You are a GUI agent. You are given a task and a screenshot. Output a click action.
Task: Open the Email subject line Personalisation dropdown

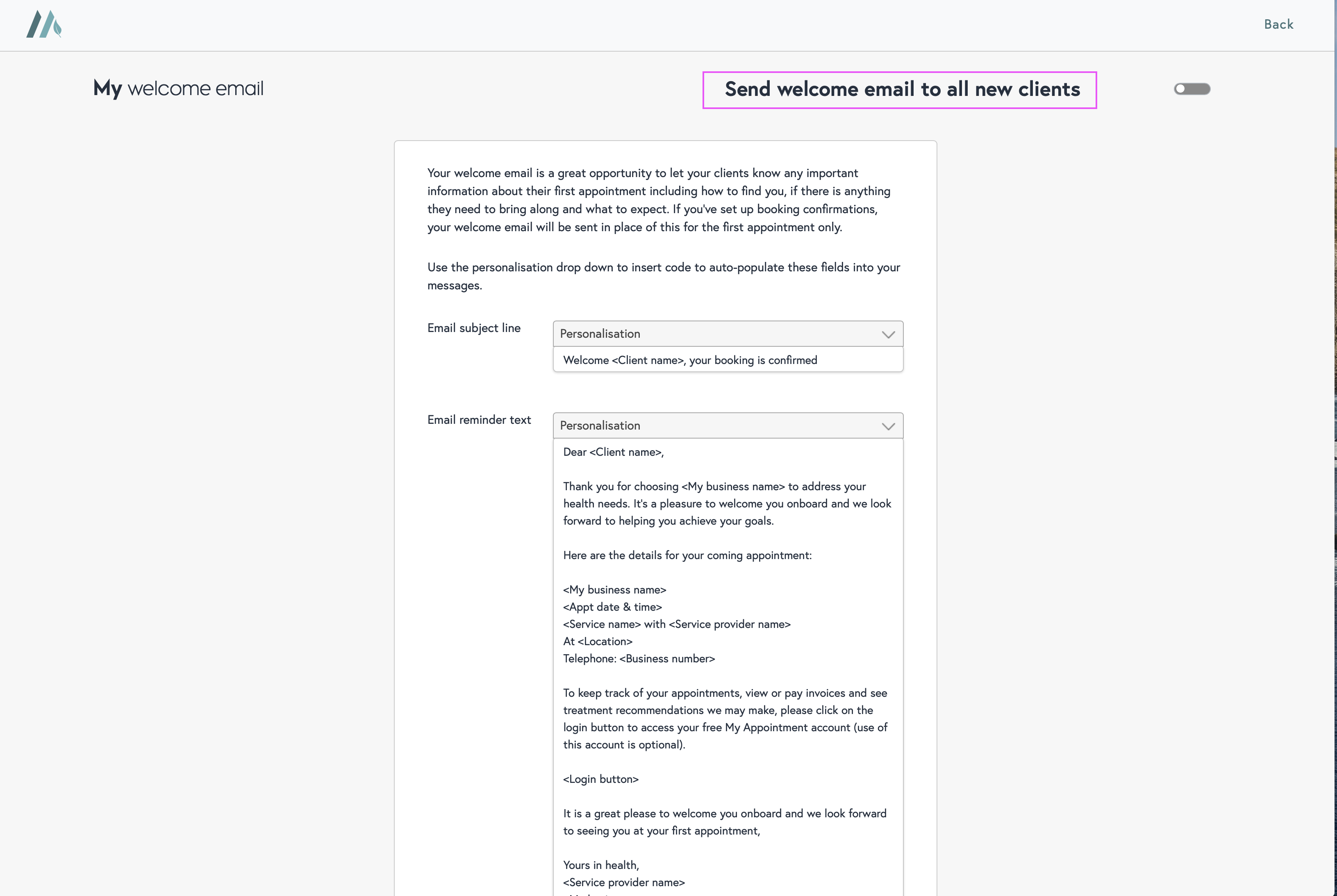click(x=720, y=334)
